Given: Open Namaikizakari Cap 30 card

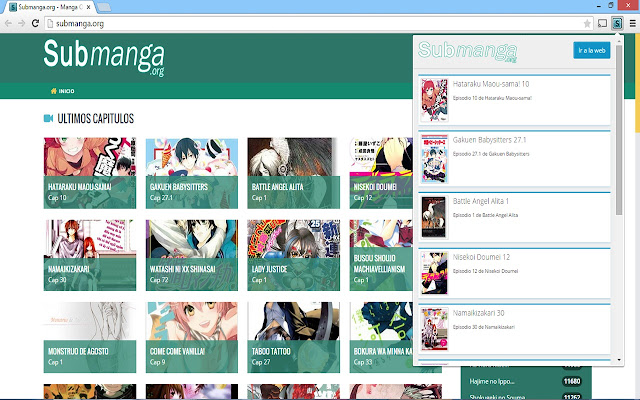Looking at the screenshot, I should [90, 255].
